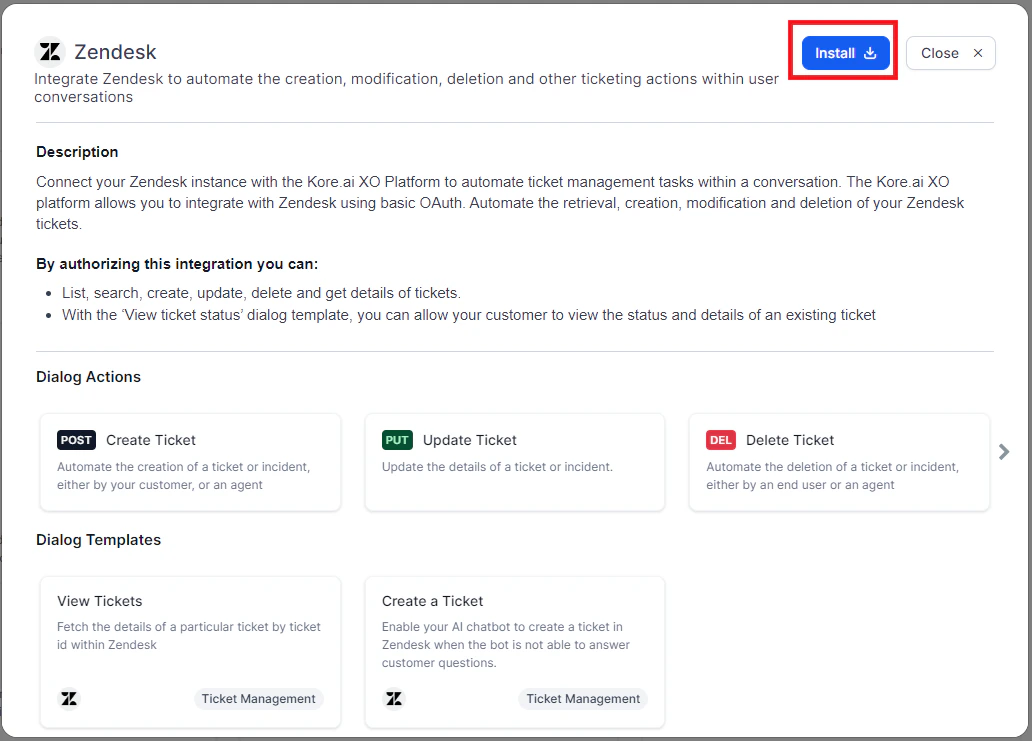The height and width of the screenshot is (741, 1032).
Task: Click the DEL badge on Delete Ticket
Action: [x=721, y=440]
